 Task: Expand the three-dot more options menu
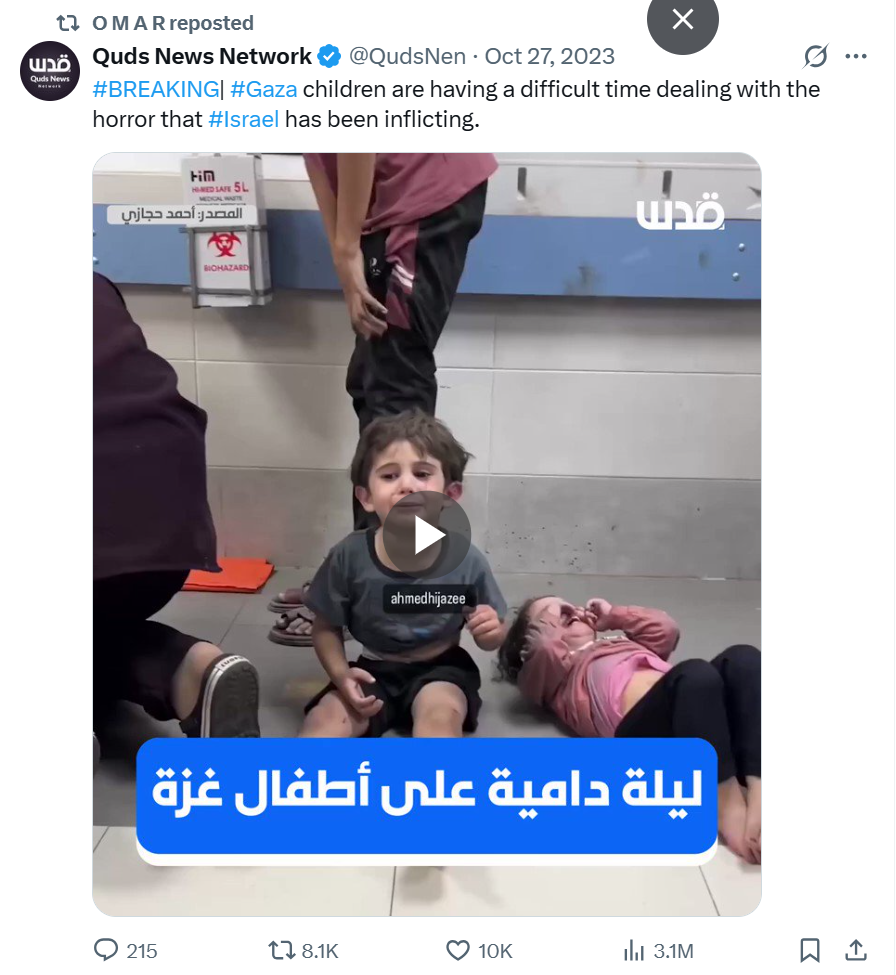click(856, 57)
